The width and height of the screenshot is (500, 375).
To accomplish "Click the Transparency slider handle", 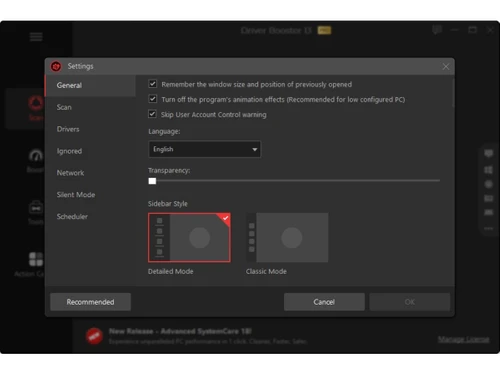I will (x=152, y=181).
